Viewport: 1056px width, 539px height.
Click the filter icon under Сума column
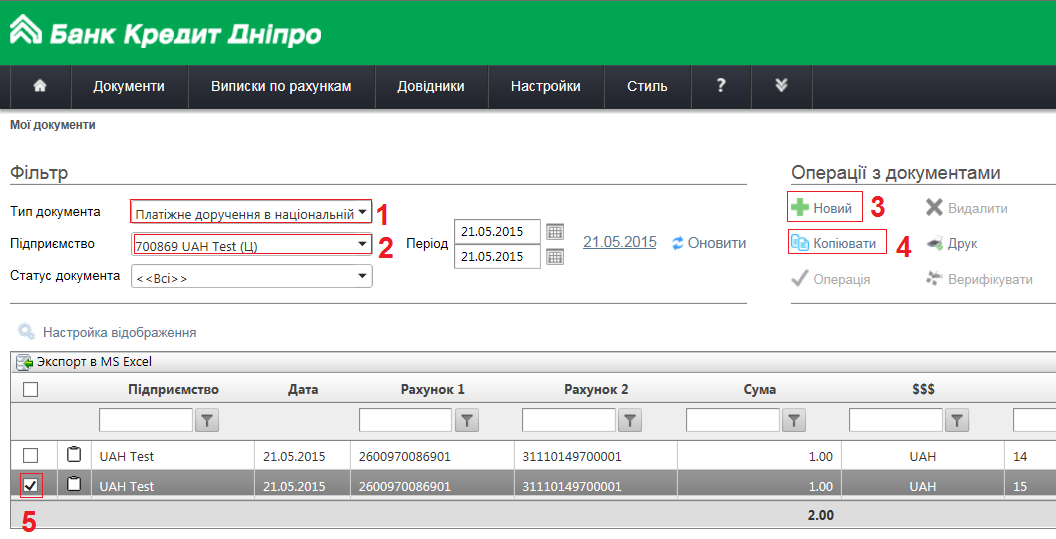(x=793, y=421)
